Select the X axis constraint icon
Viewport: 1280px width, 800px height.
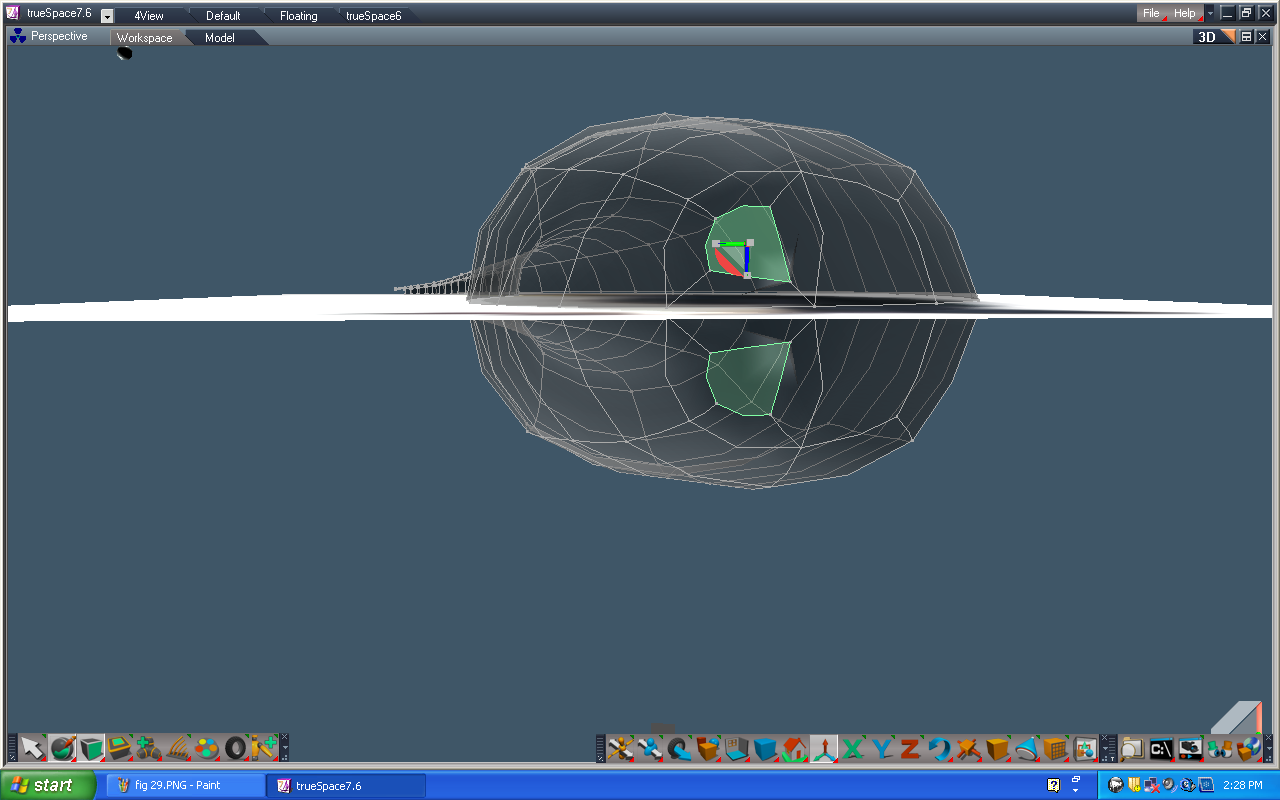pos(851,747)
